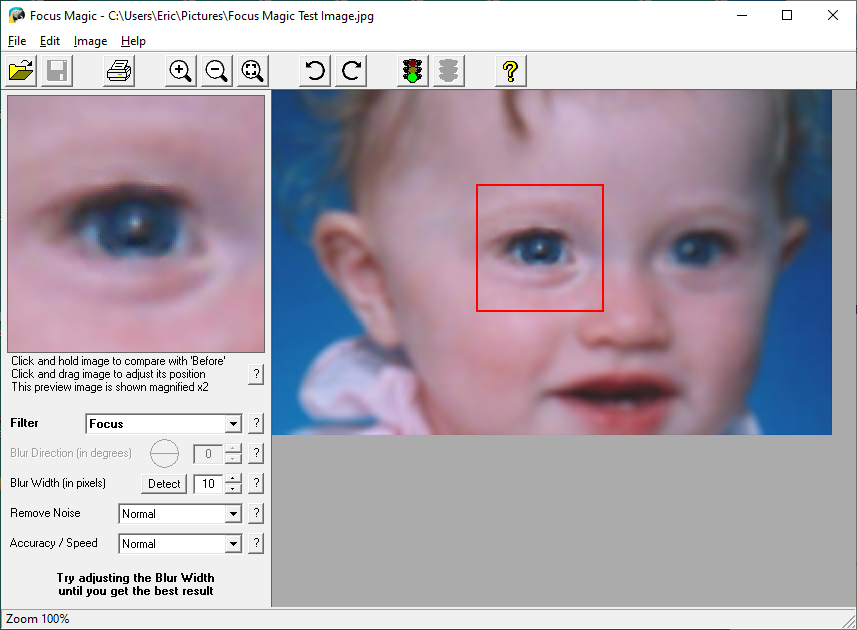
Task: Open an image file
Action: [x=20, y=70]
